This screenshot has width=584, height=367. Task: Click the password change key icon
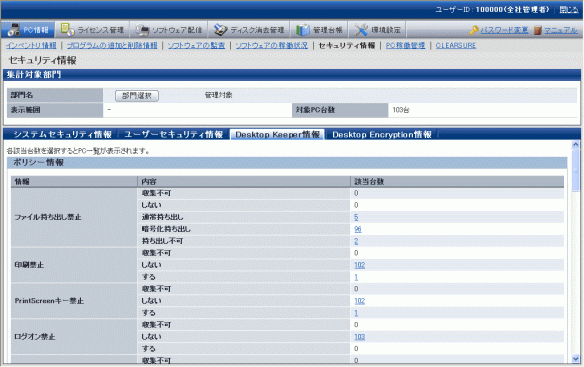point(474,30)
